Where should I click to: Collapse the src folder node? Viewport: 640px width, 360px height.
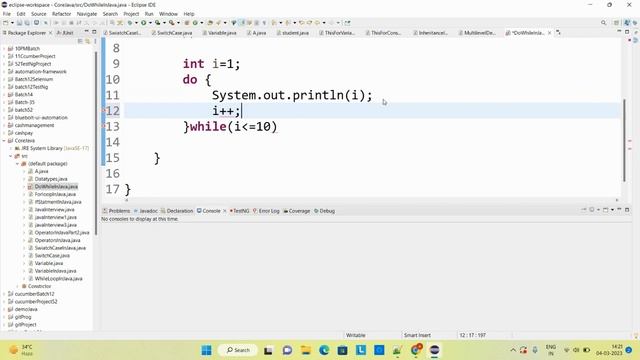tap(11, 156)
